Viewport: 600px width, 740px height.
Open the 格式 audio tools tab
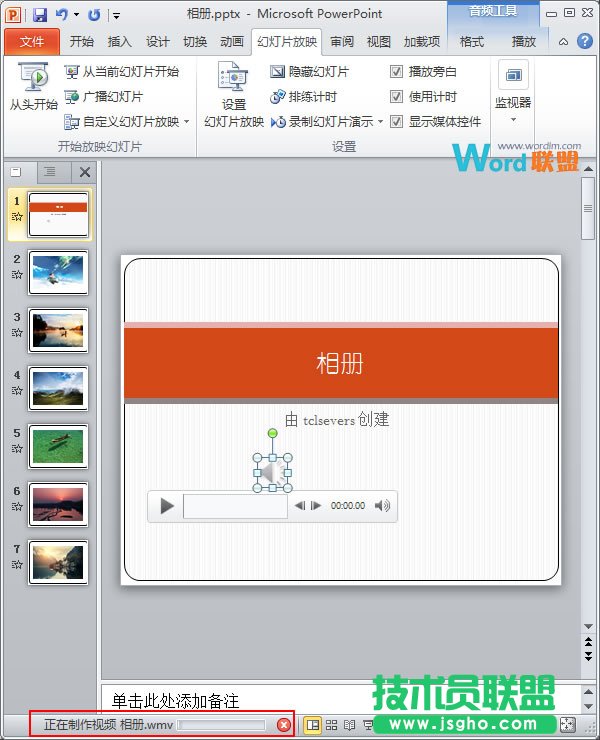coord(472,42)
